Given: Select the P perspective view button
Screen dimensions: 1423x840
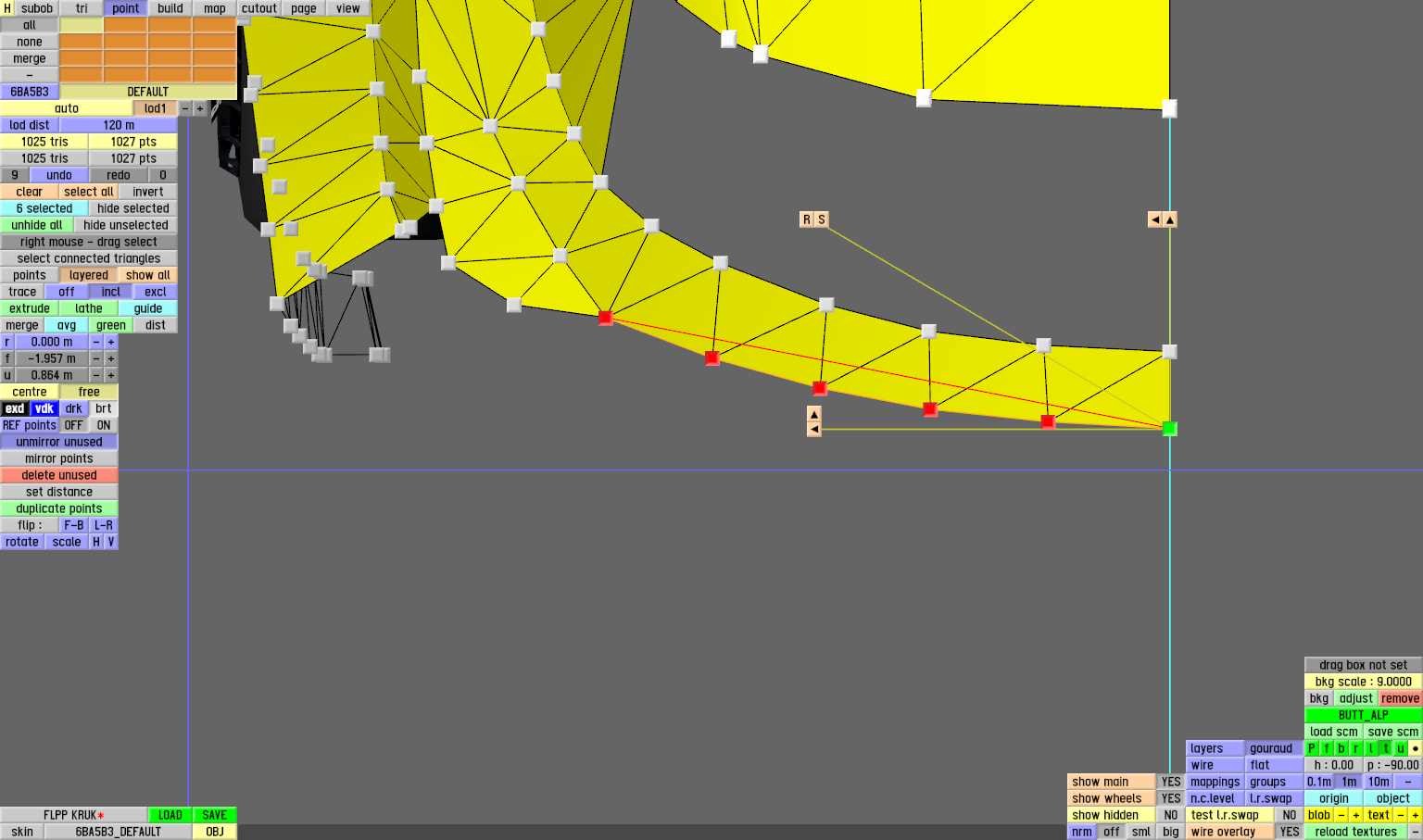Looking at the screenshot, I should (x=1312, y=748).
